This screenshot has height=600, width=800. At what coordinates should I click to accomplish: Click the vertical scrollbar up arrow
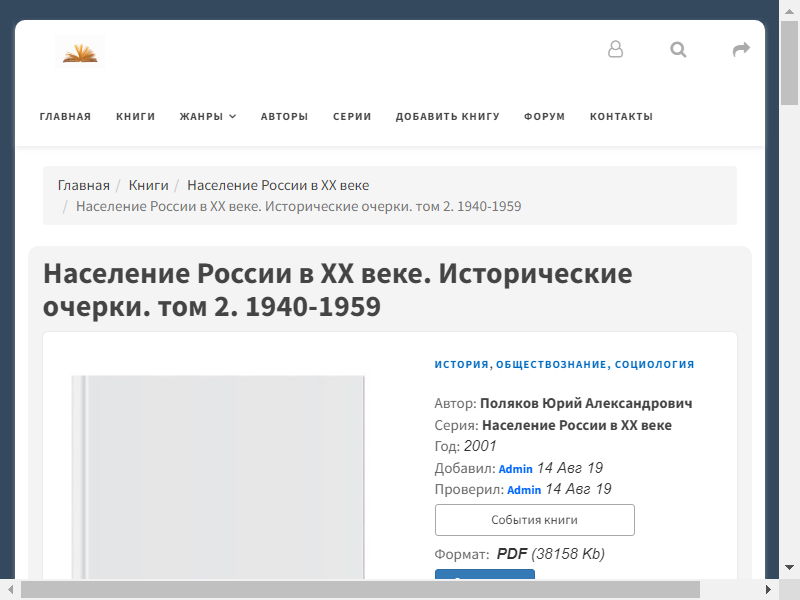pyautogui.click(x=789, y=10)
